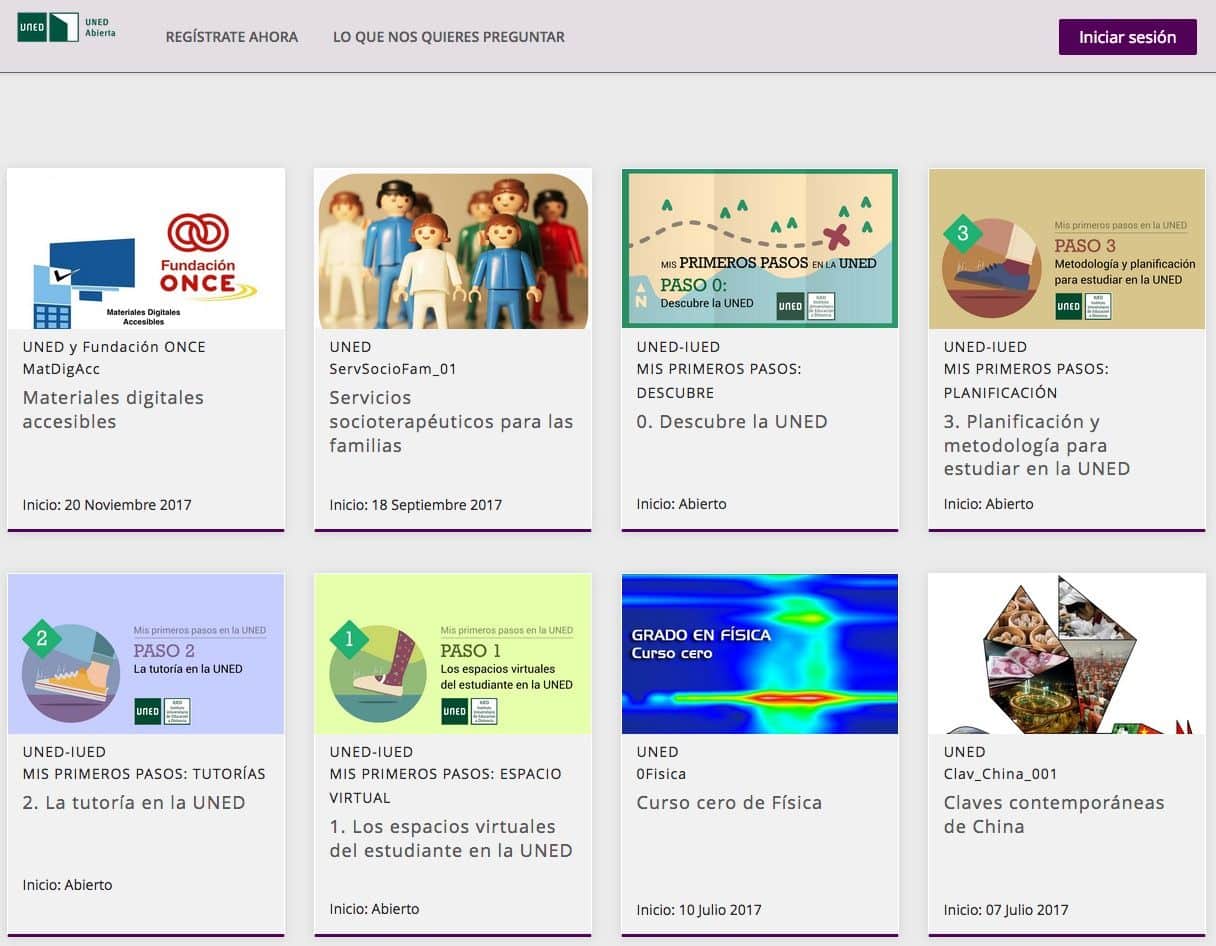Open the China collage course thumbnail
The width and height of the screenshot is (1216, 946).
pos(1067,654)
